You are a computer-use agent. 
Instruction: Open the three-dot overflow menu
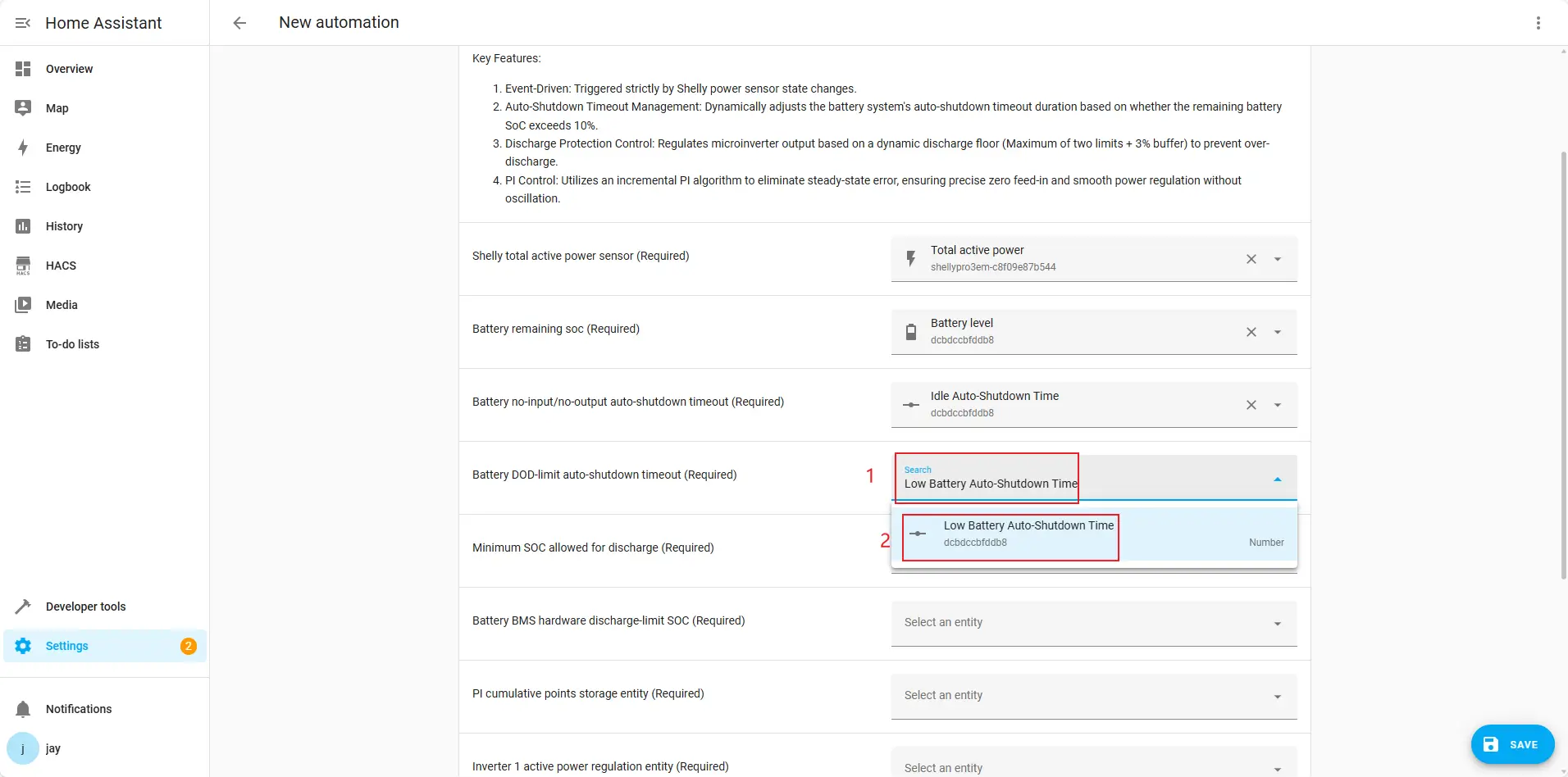pyautogui.click(x=1538, y=23)
